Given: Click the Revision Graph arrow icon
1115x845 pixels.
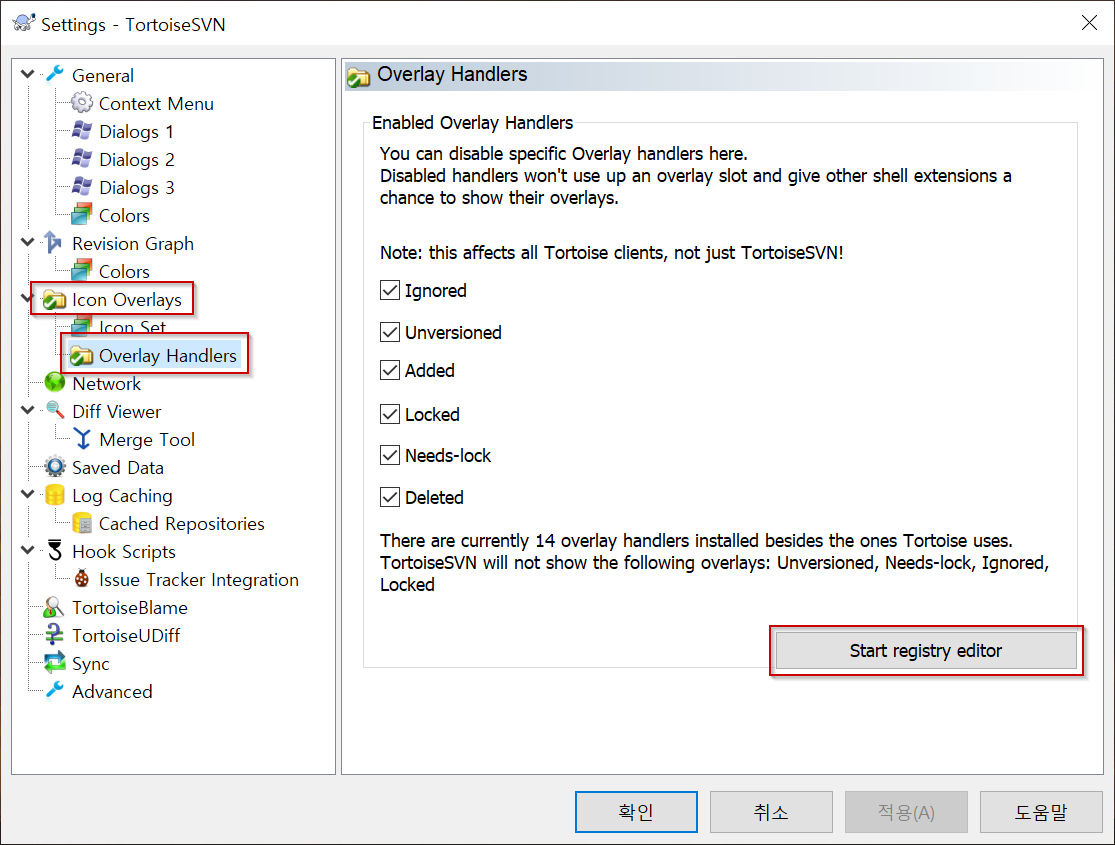Looking at the screenshot, I should click(53, 243).
